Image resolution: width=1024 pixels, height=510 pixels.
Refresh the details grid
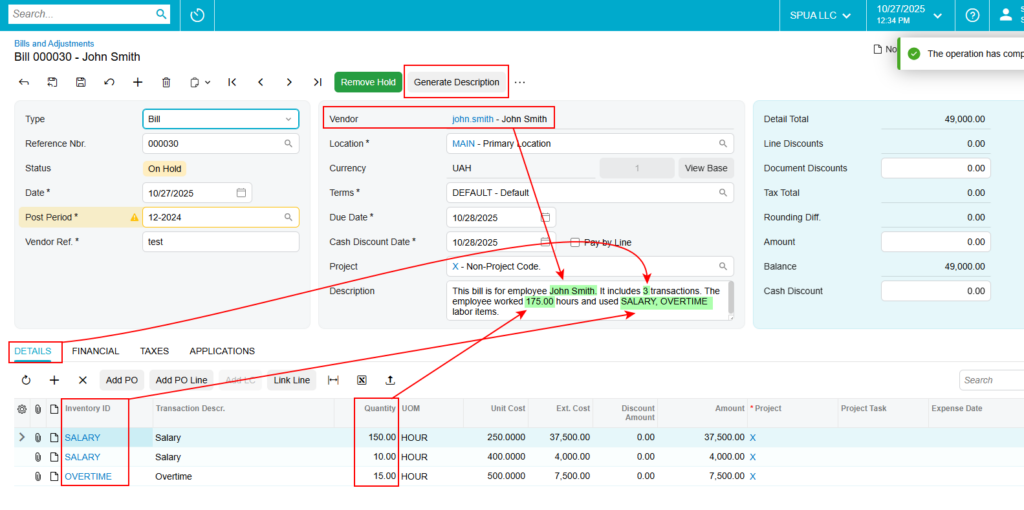coord(26,380)
